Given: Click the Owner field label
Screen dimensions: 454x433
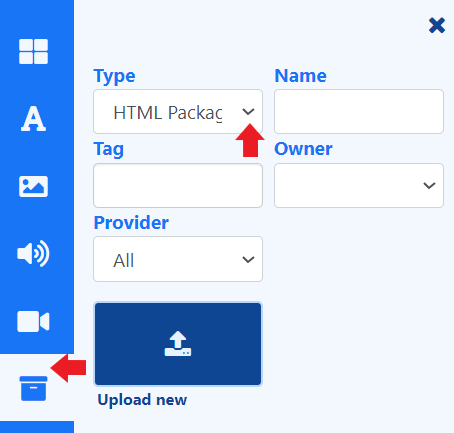Looking at the screenshot, I should click(x=303, y=149).
